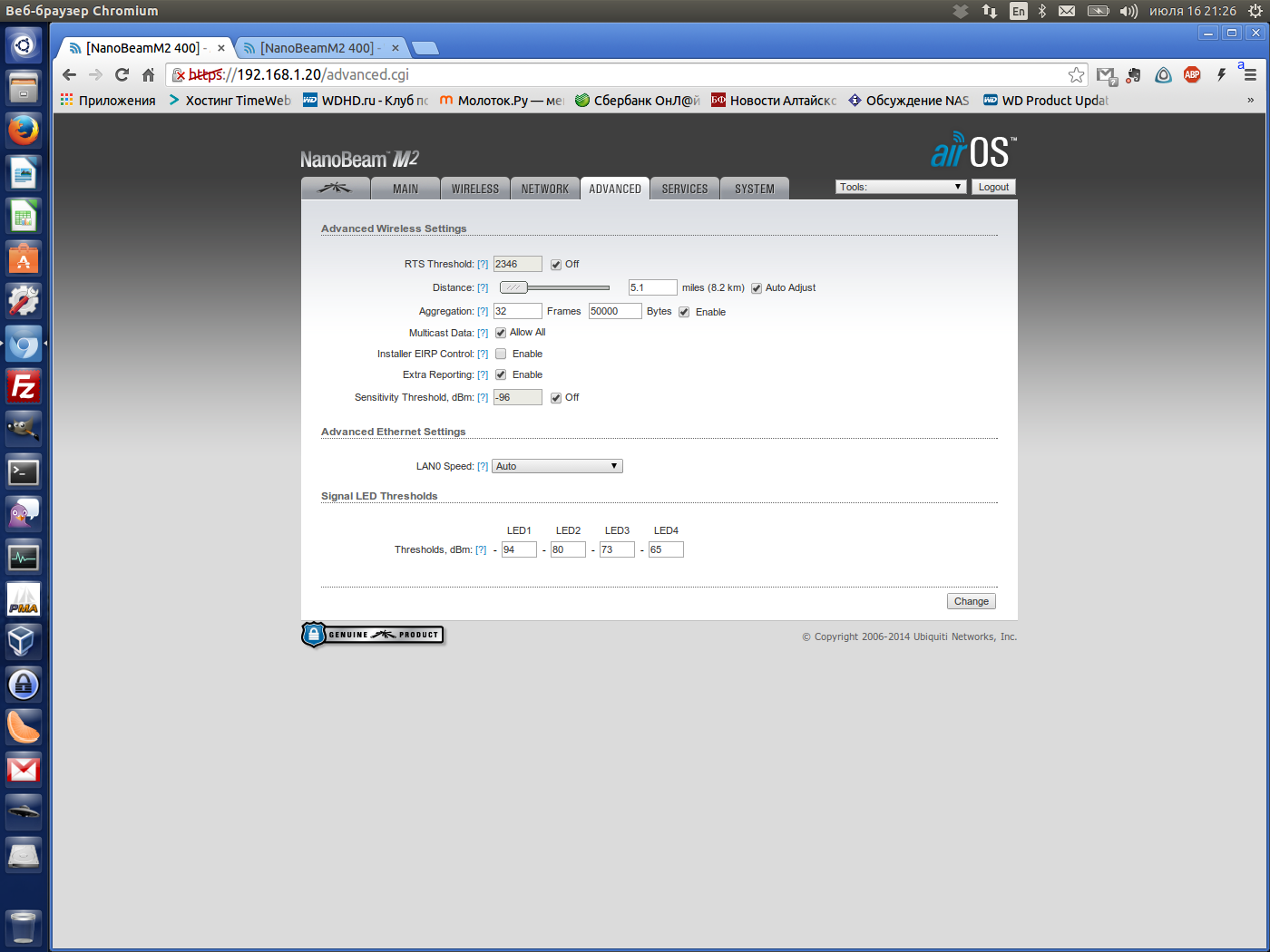The height and width of the screenshot is (952, 1270).
Task: Click the RTS Threshold value field
Action: click(x=518, y=264)
